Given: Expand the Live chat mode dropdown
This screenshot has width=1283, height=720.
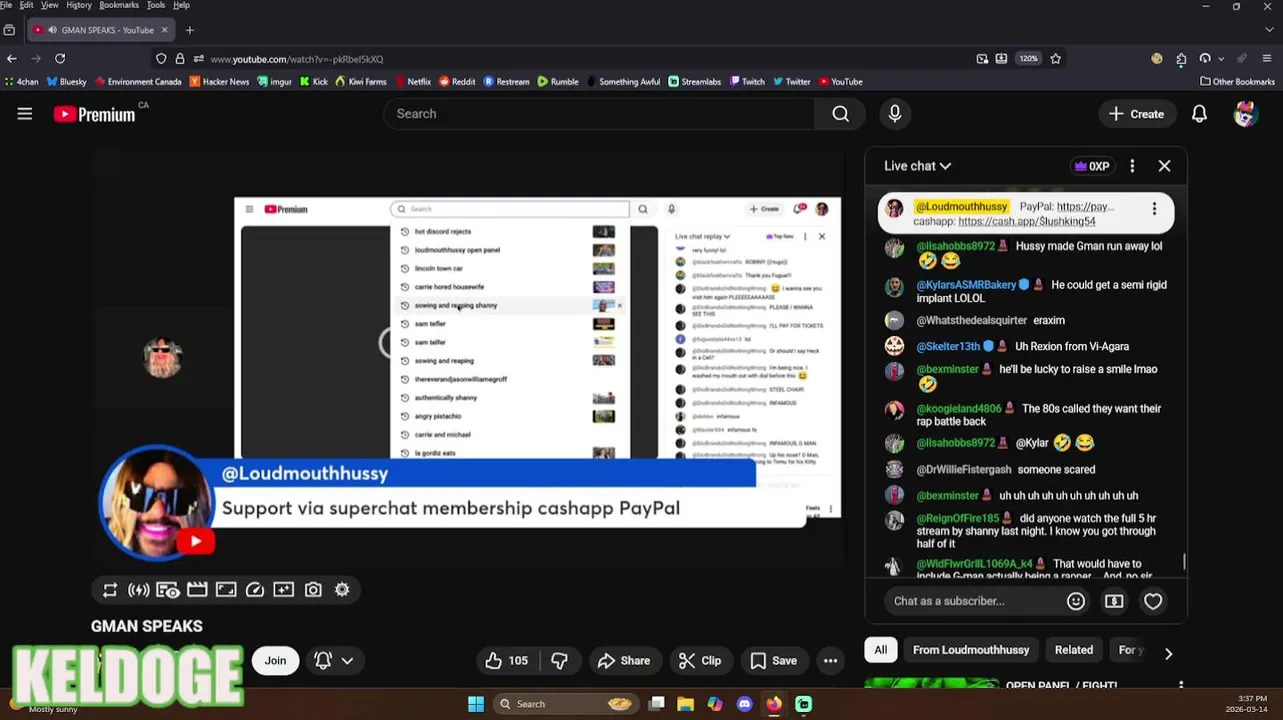Looking at the screenshot, I should (917, 166).
